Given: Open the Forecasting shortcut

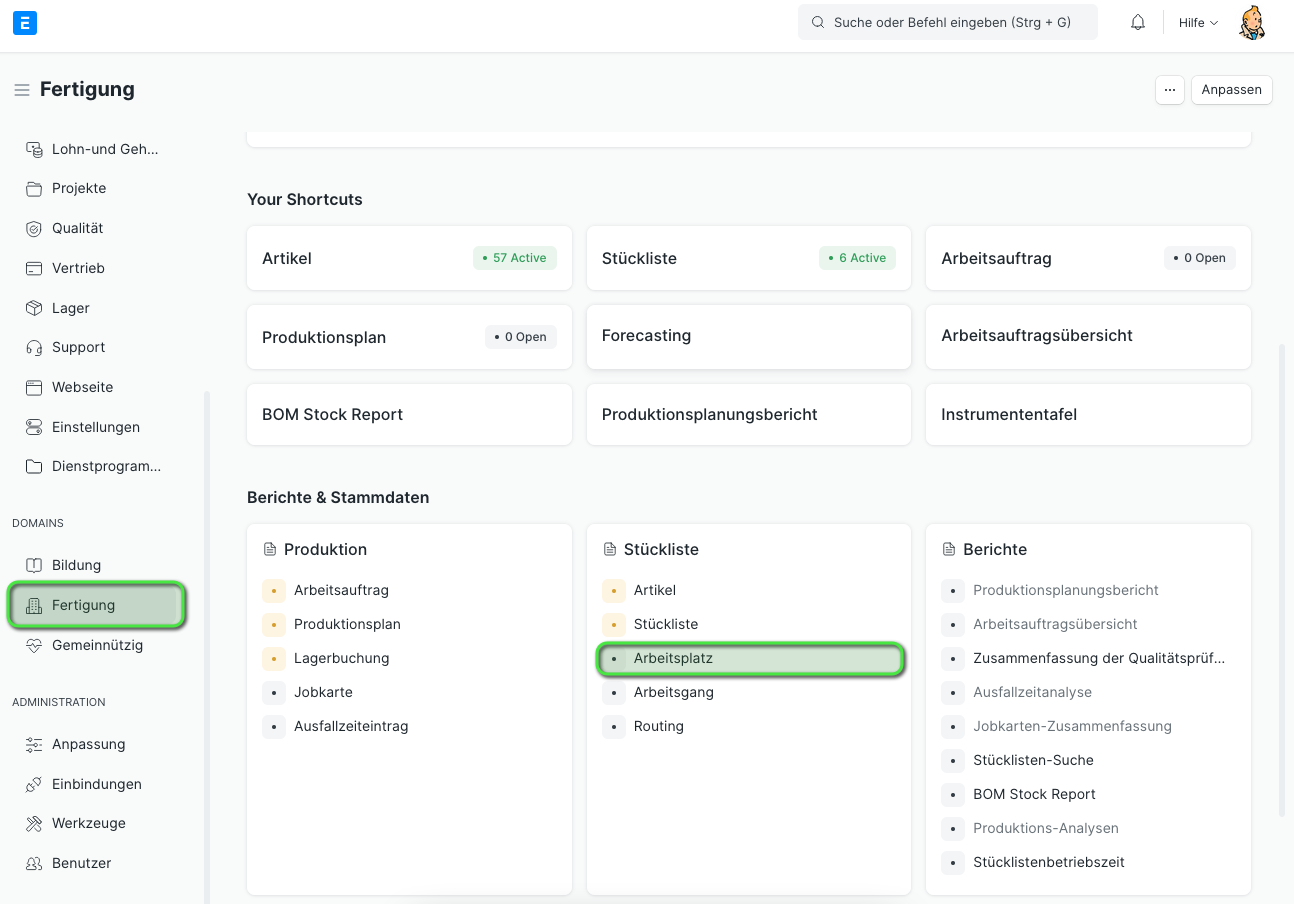Looking at the screenshot, I should point(749,336).
